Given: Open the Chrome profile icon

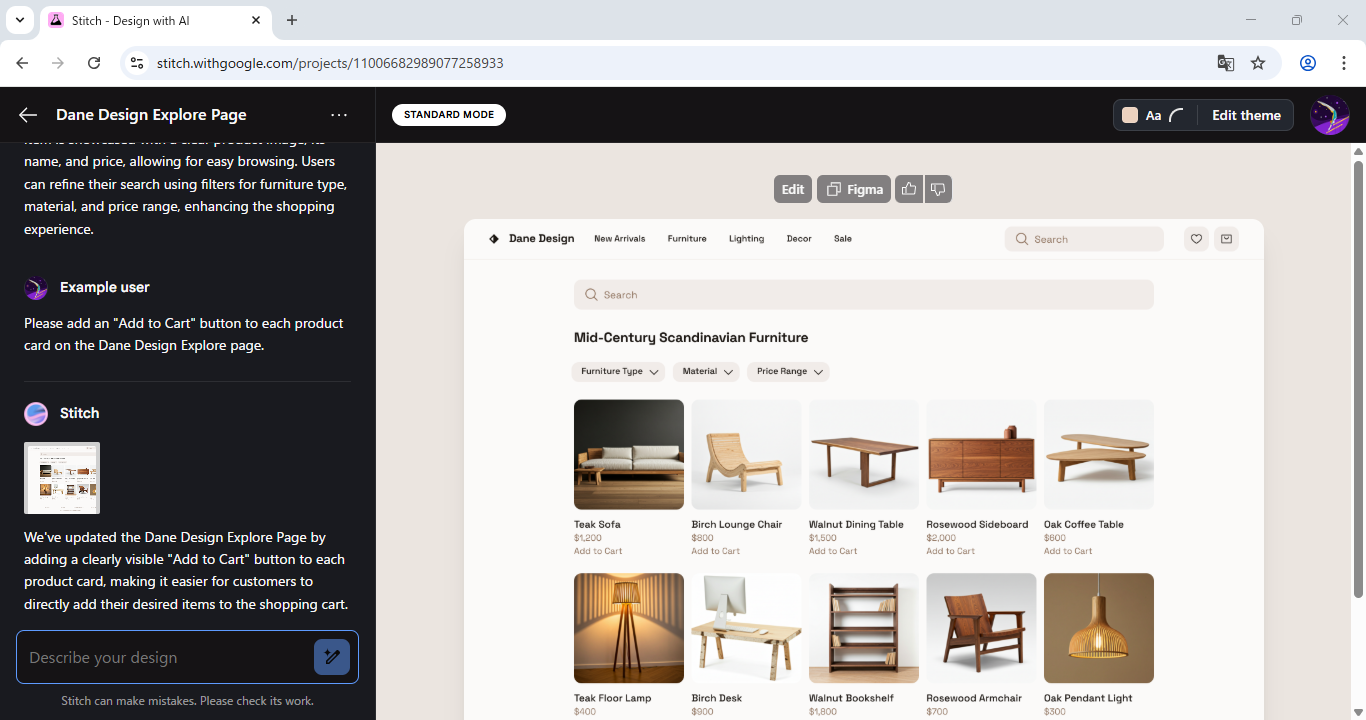Looking at the screenshot, I should (1308, 63).
